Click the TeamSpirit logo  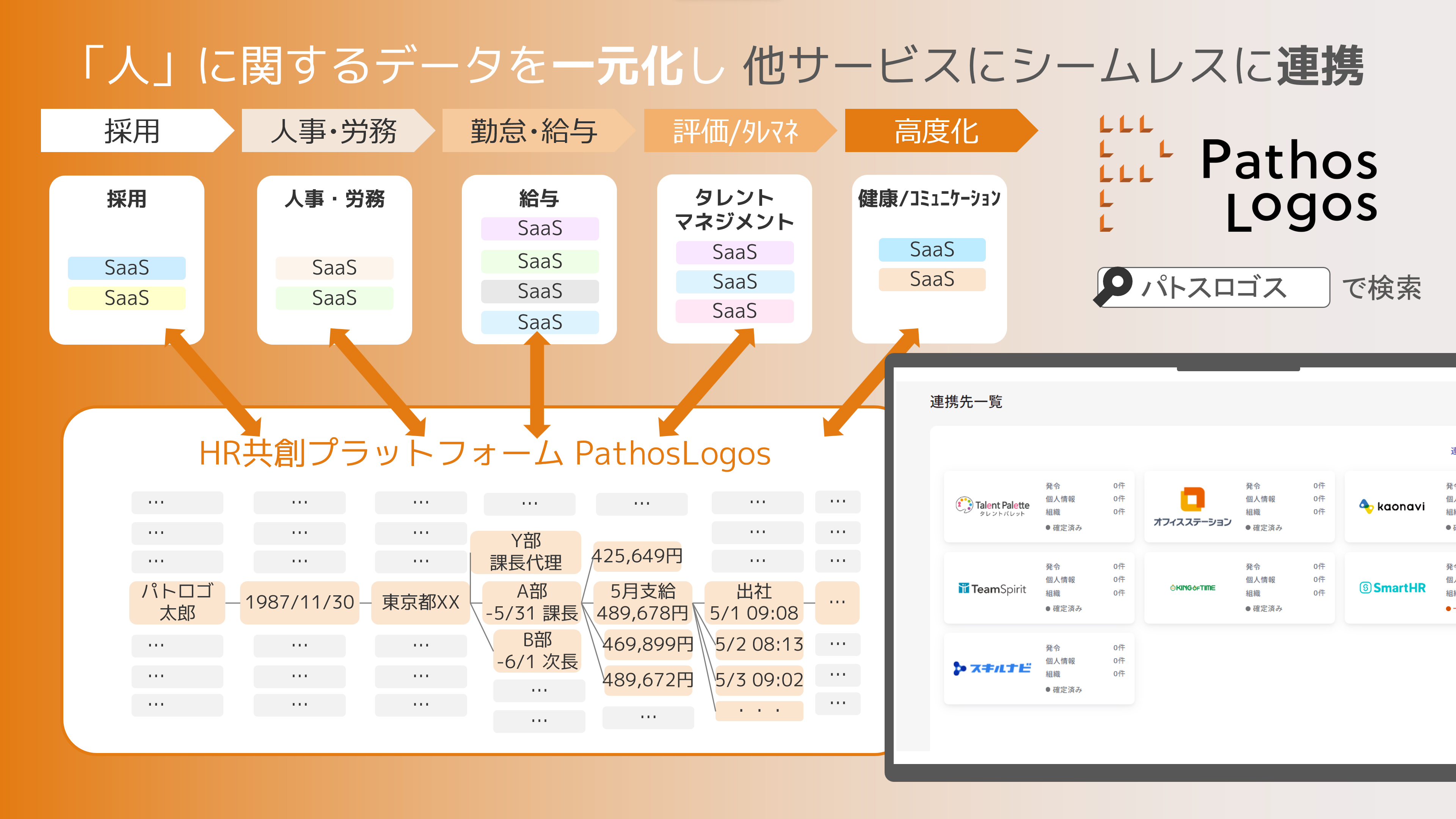[x=992, y=588]
